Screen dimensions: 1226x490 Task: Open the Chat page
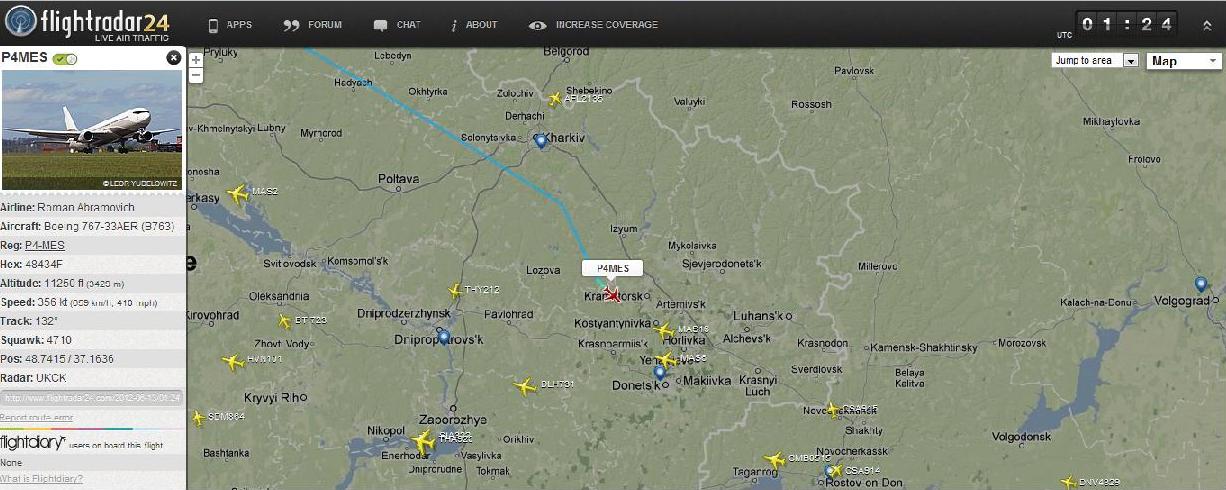397,25
